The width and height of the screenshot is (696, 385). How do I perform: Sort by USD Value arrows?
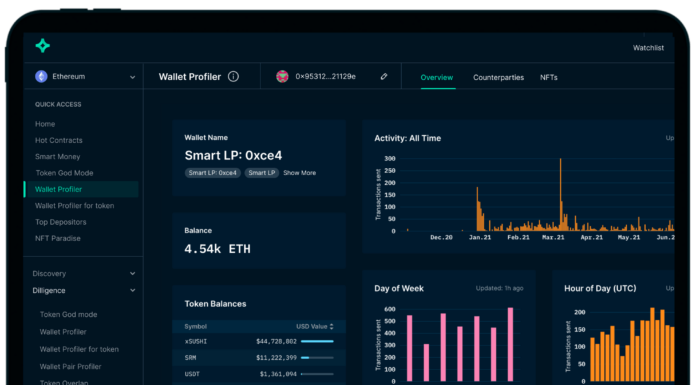coord(332,326)
